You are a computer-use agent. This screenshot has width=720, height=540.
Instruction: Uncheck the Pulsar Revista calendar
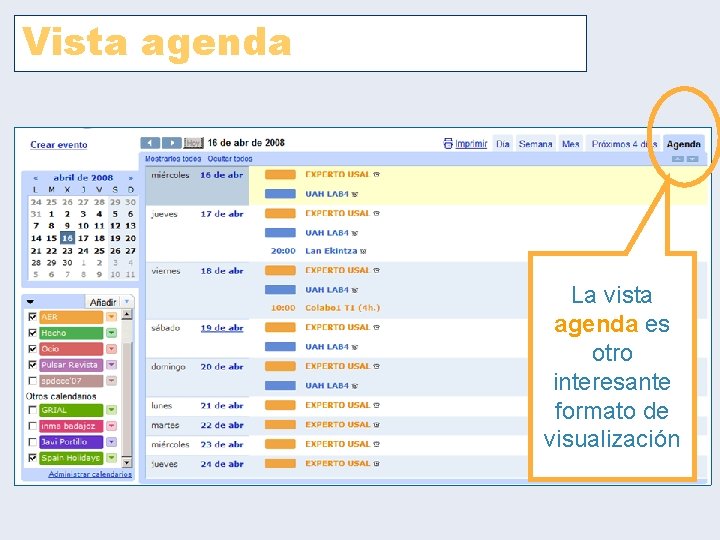point(33,365)
